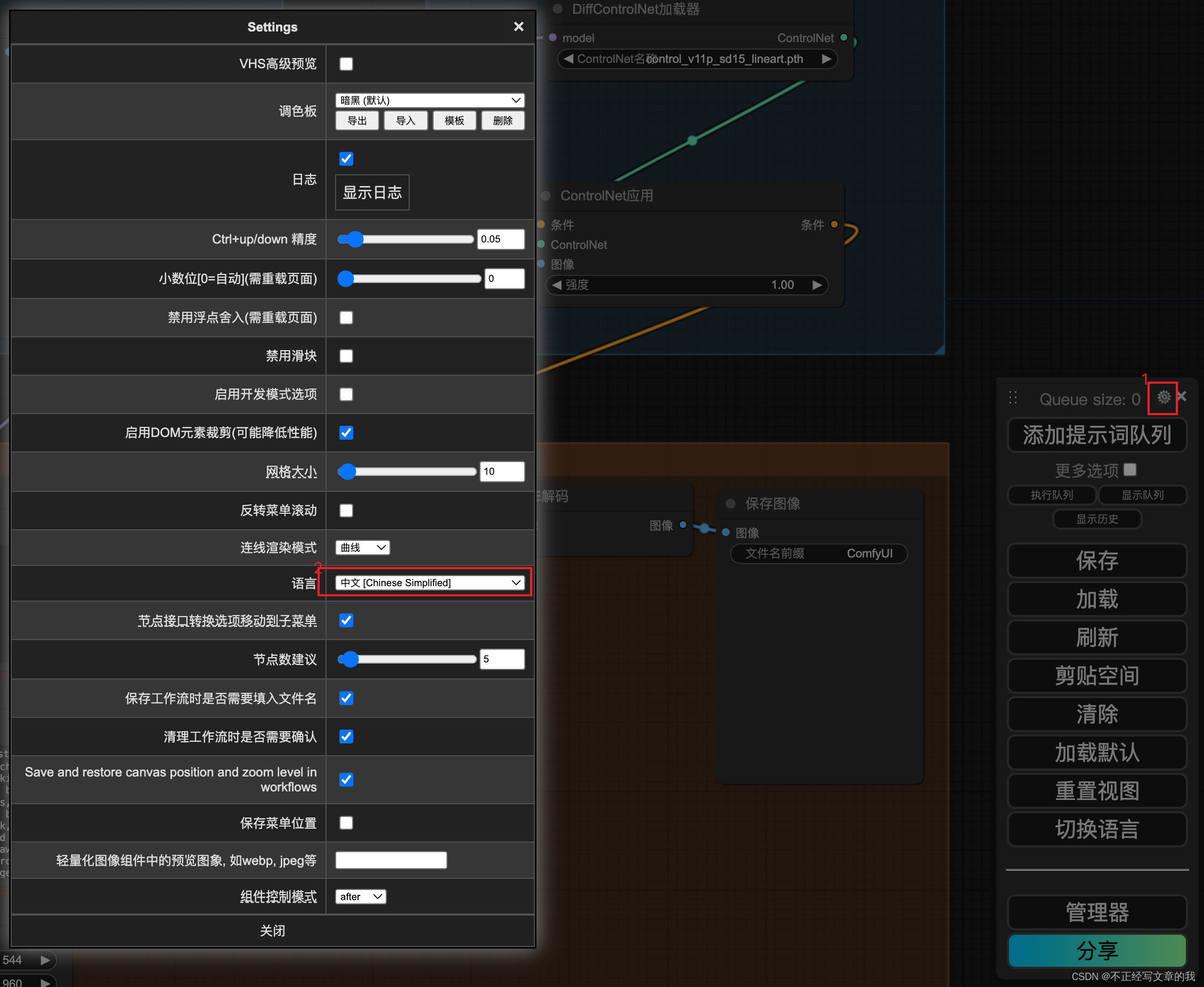This screenshot has height=987, width=1204.
Task: Click the 图像 input port on 保存图像 node
Action: tap(726, 532)
